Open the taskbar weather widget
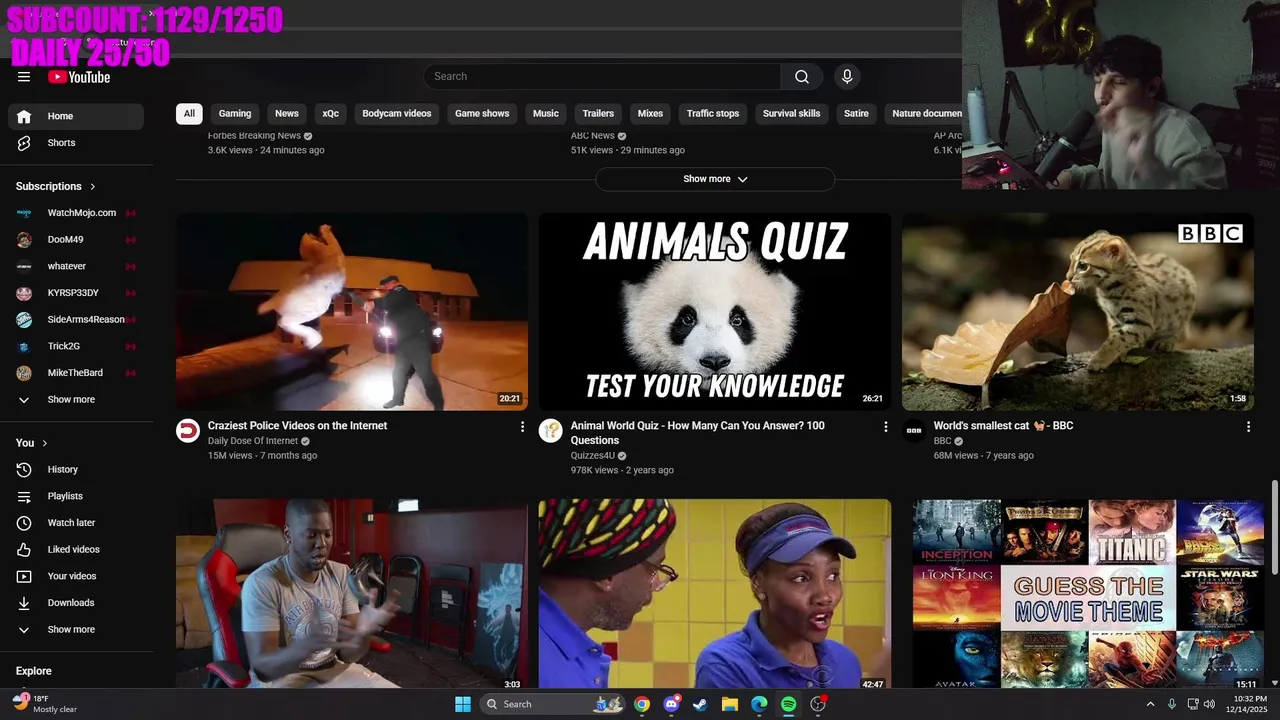The height and width of the screenshot is (720, 1280). pos(45,704)
